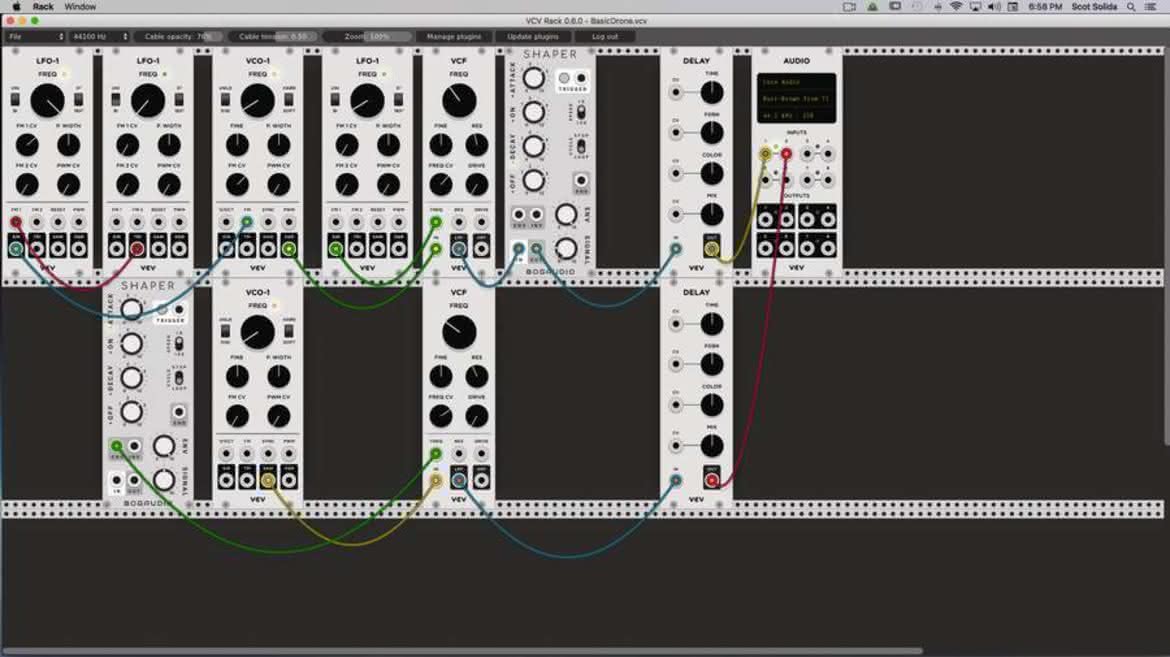The height and width of the screenshot is (657, 1170).
Task: Click the INV output jack on top-row Shaper
Action: click(536, 215)
